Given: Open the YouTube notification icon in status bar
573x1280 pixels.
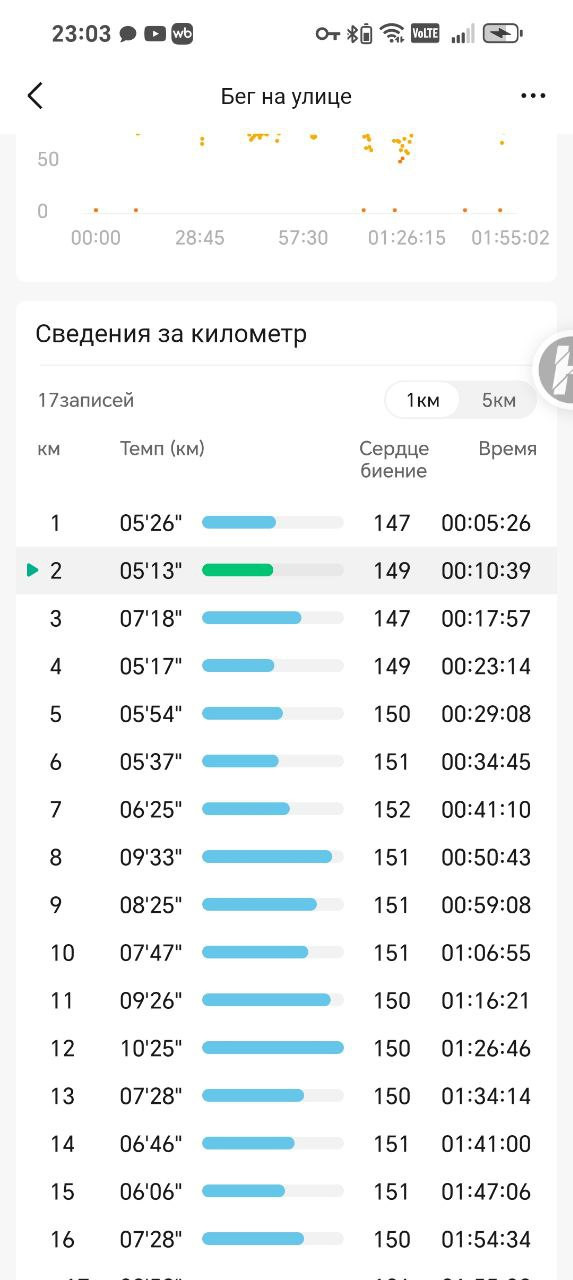Looking at the screenshot, I should 155,33.
